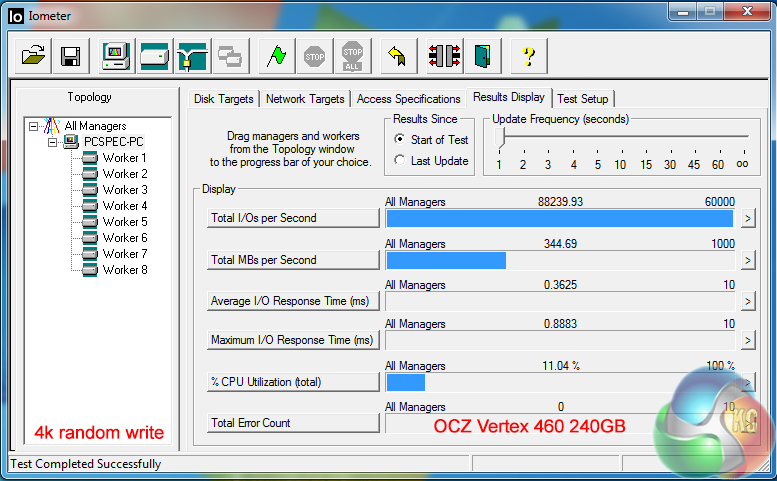Click the duplicate worker icon
Screen dimensions: 777x481
[230, 56]
